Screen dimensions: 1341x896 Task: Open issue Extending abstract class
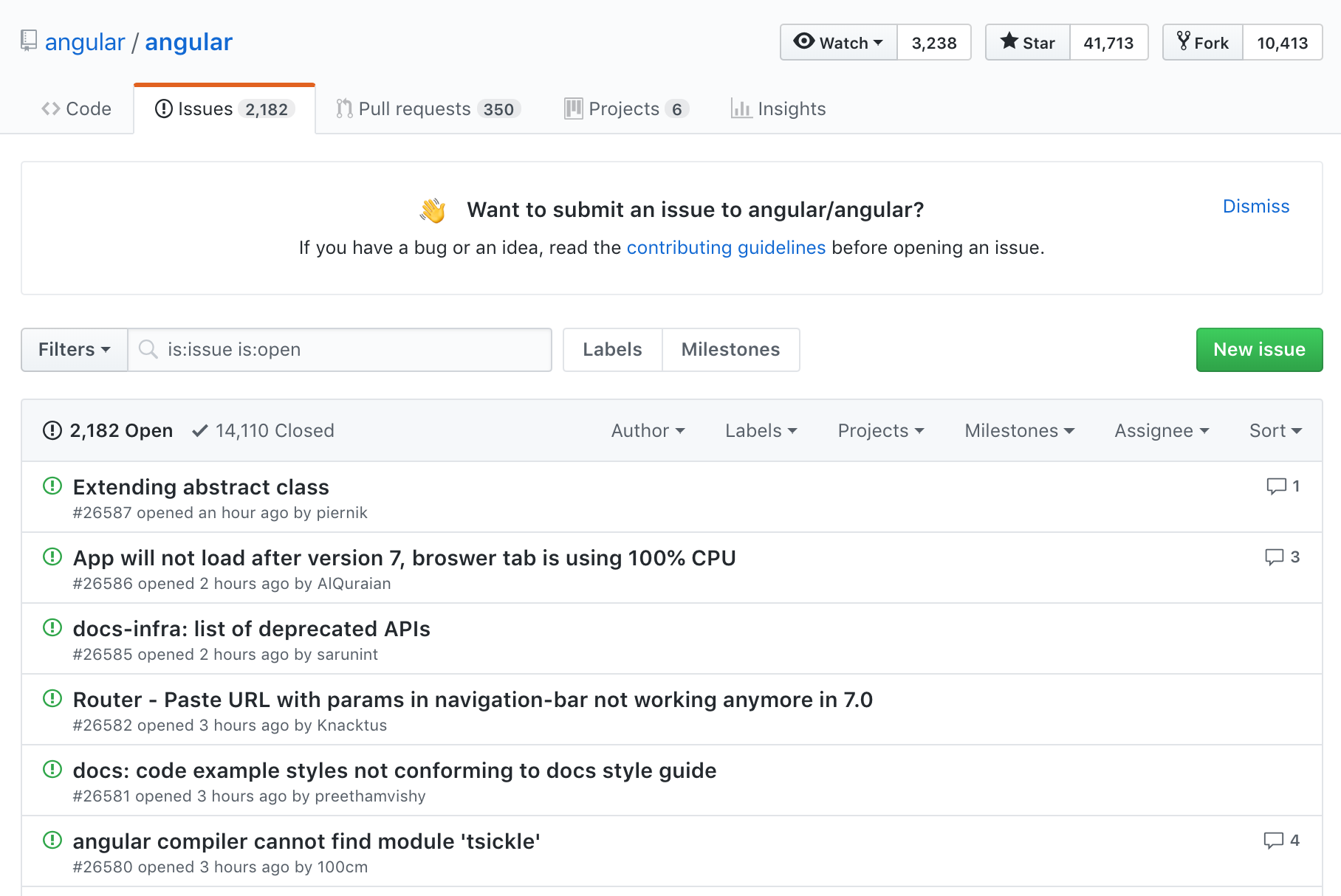coord(201,487)
